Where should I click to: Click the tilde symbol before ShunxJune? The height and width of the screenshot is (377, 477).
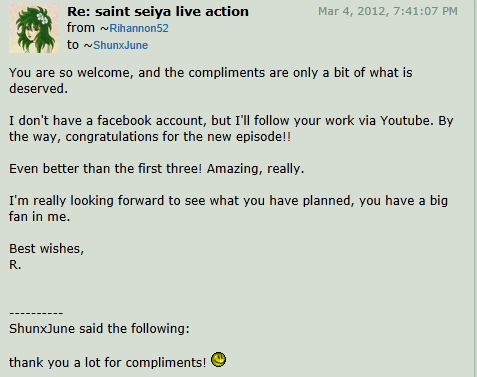[88, 46]
